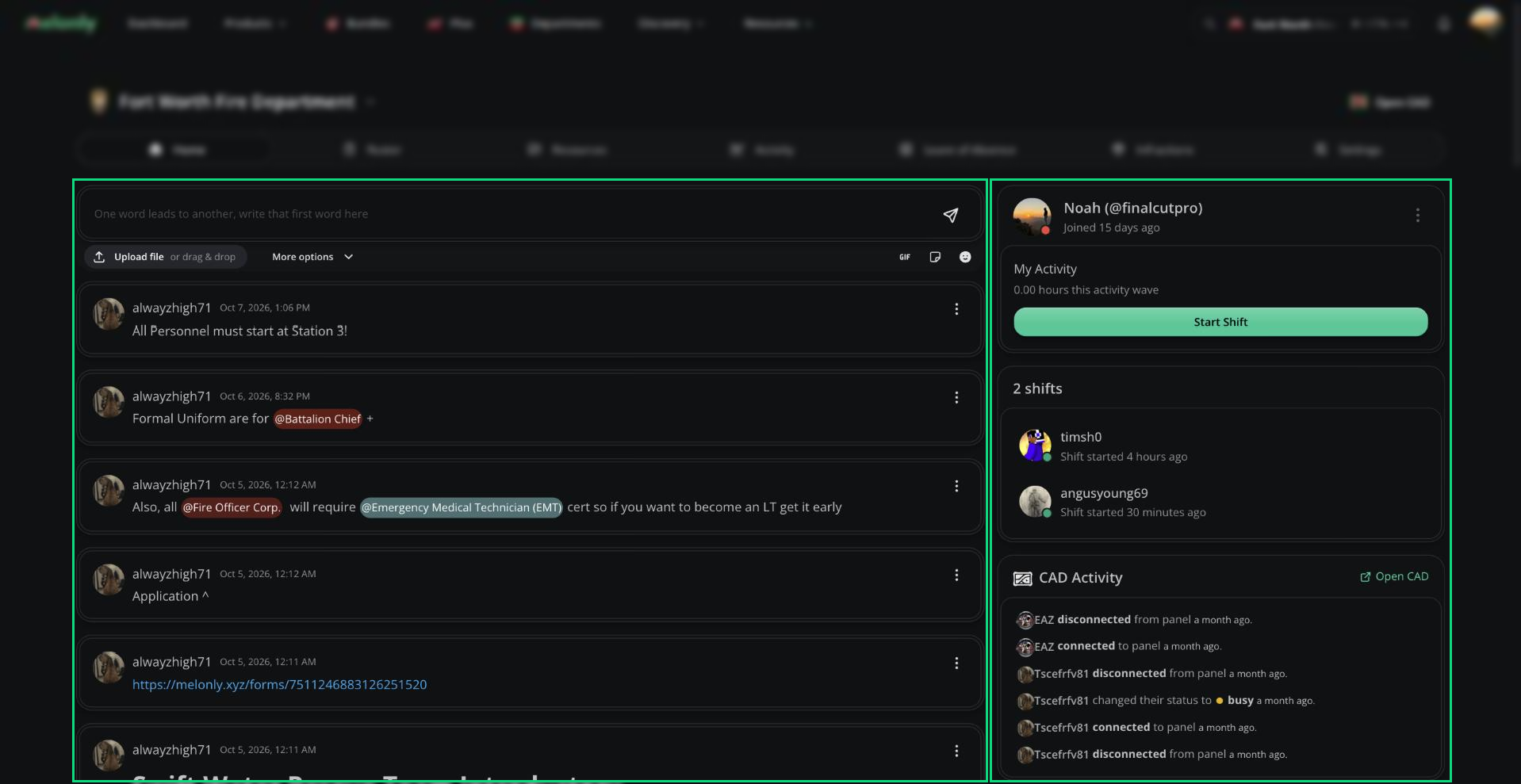Open options menu for melonly.xyz forms link post
The height and width of the screenshot is (784, 1521).
(x=956, y=663)
